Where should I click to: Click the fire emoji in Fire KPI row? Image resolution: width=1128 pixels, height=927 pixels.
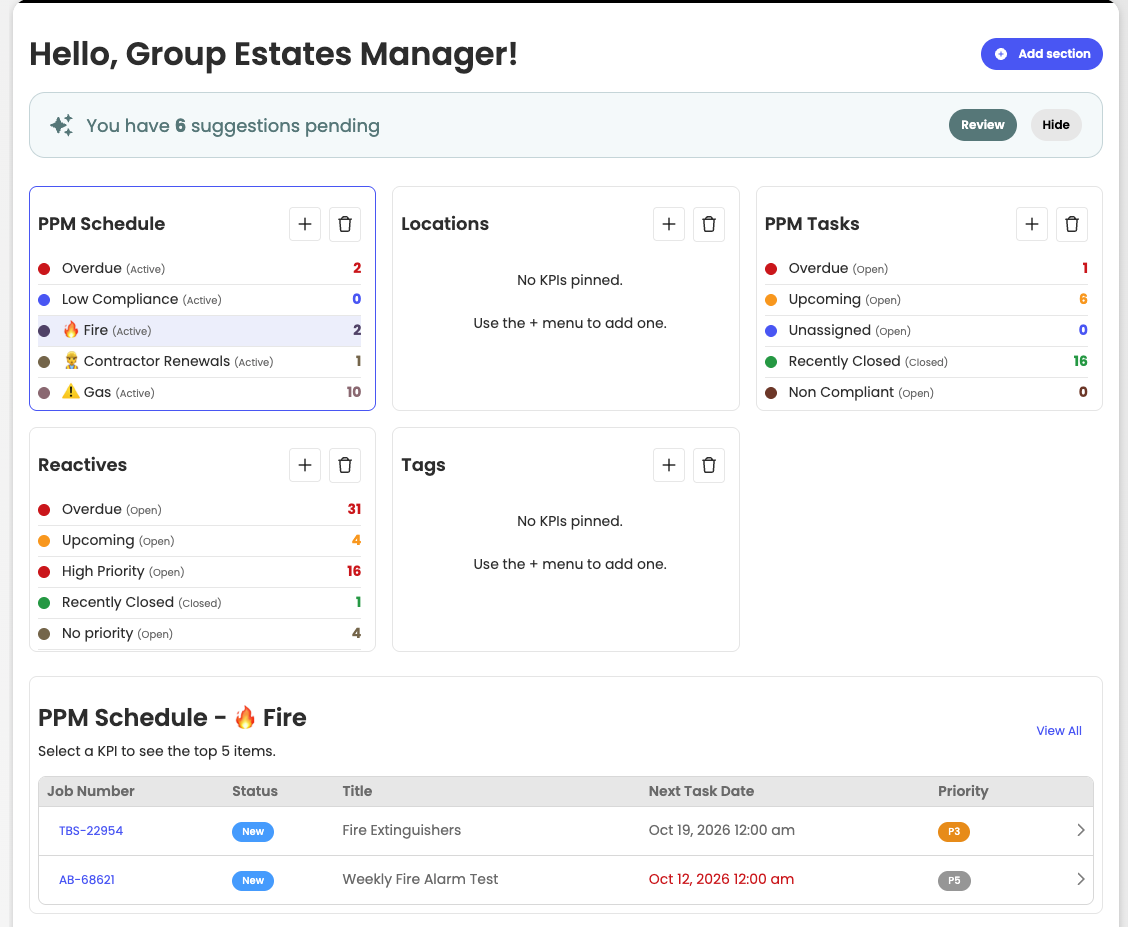pyautogui.click(x=70, y=330)
